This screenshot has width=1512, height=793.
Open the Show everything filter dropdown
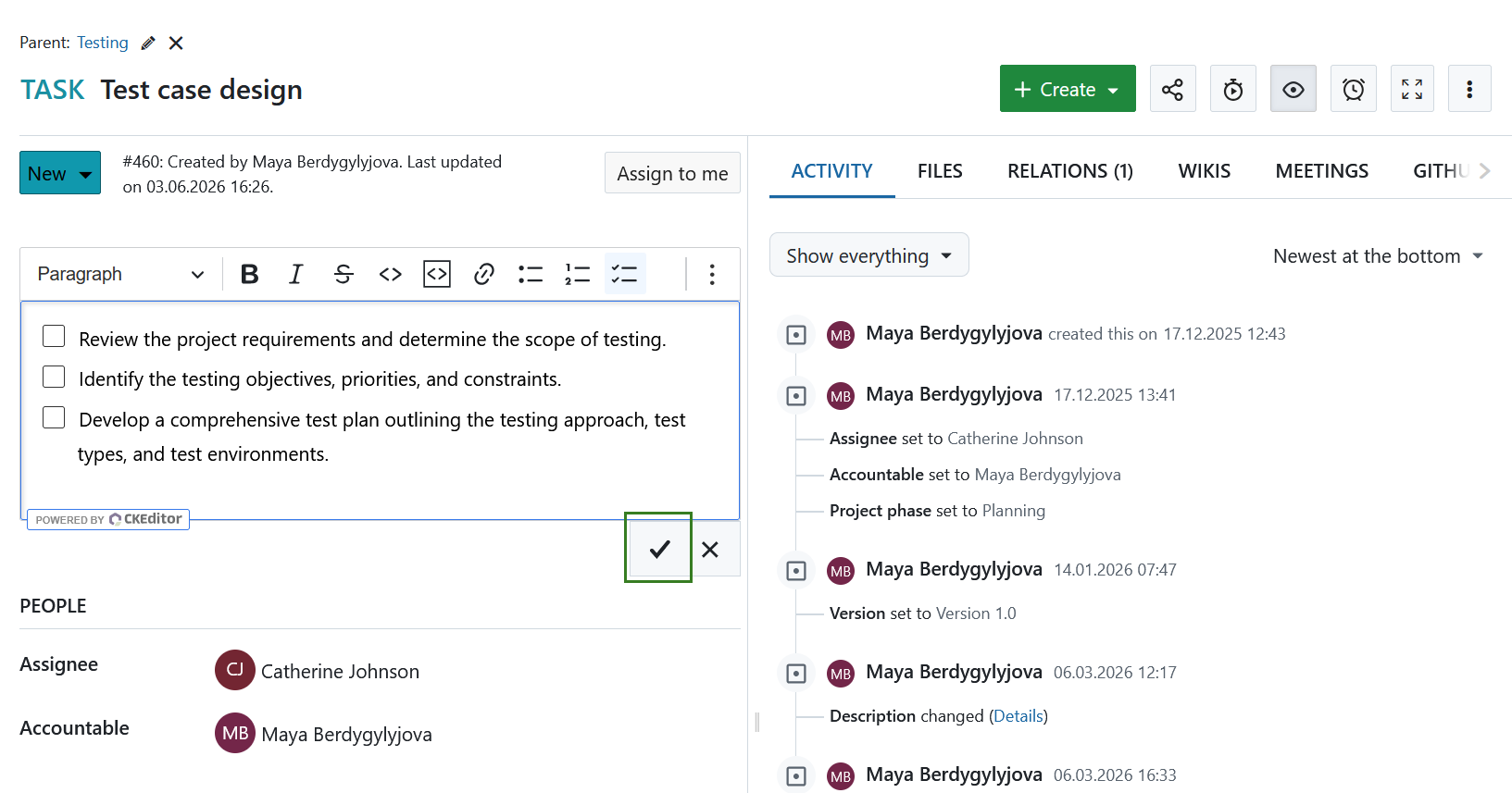click(868, 255)
